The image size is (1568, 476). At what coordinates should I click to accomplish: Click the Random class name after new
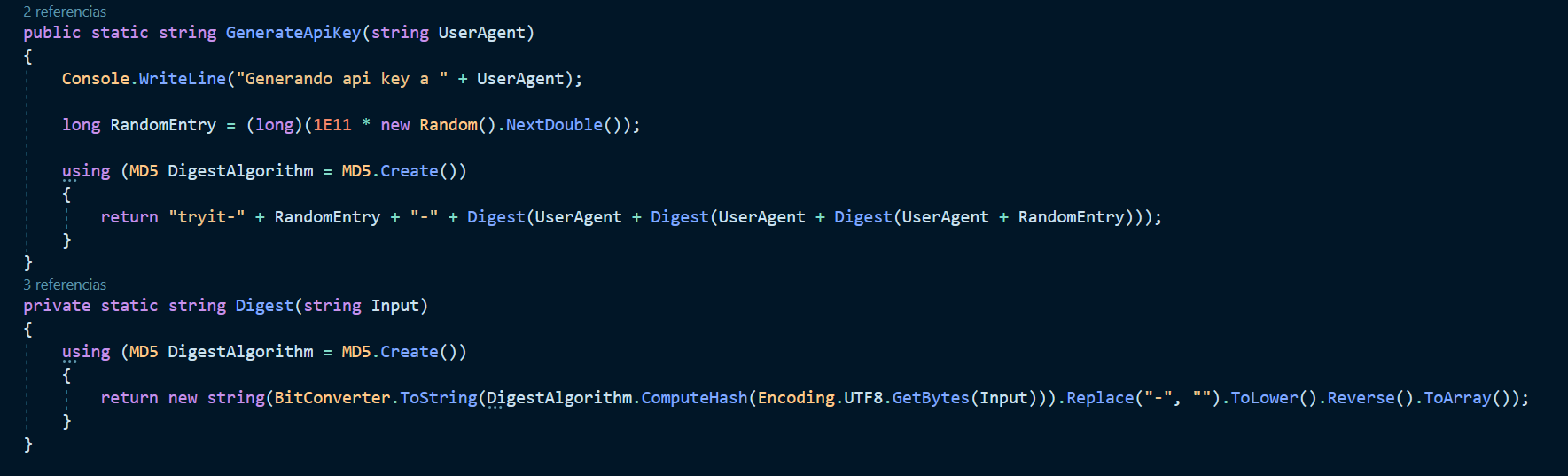[449, 125]
